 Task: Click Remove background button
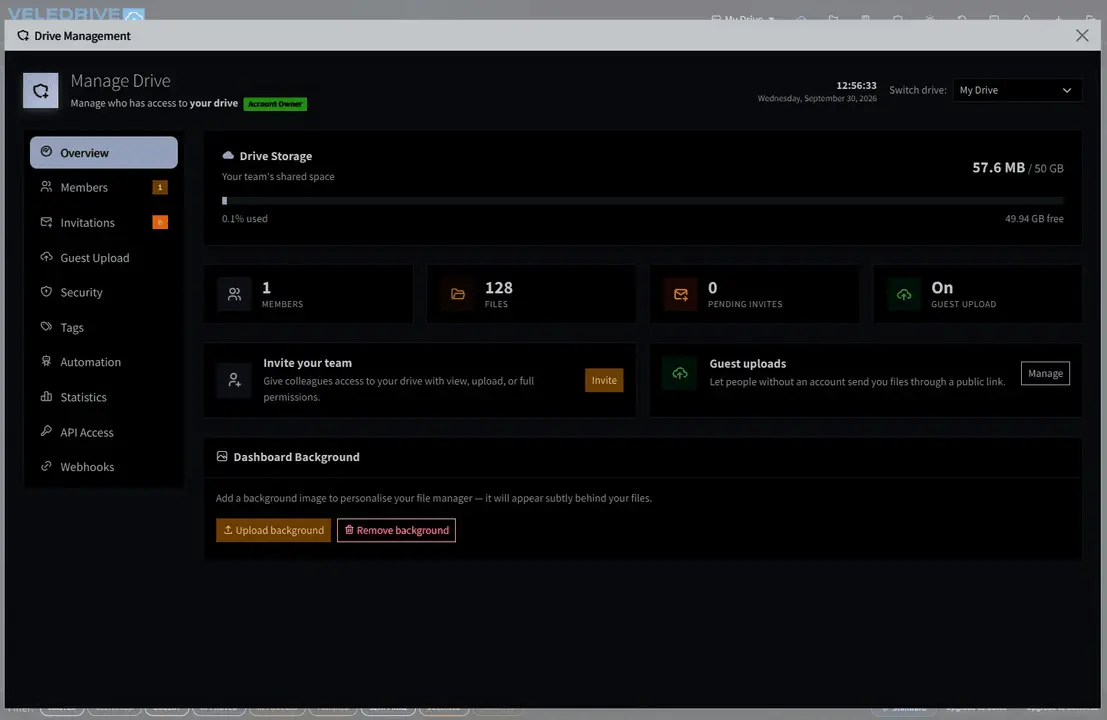396,530
